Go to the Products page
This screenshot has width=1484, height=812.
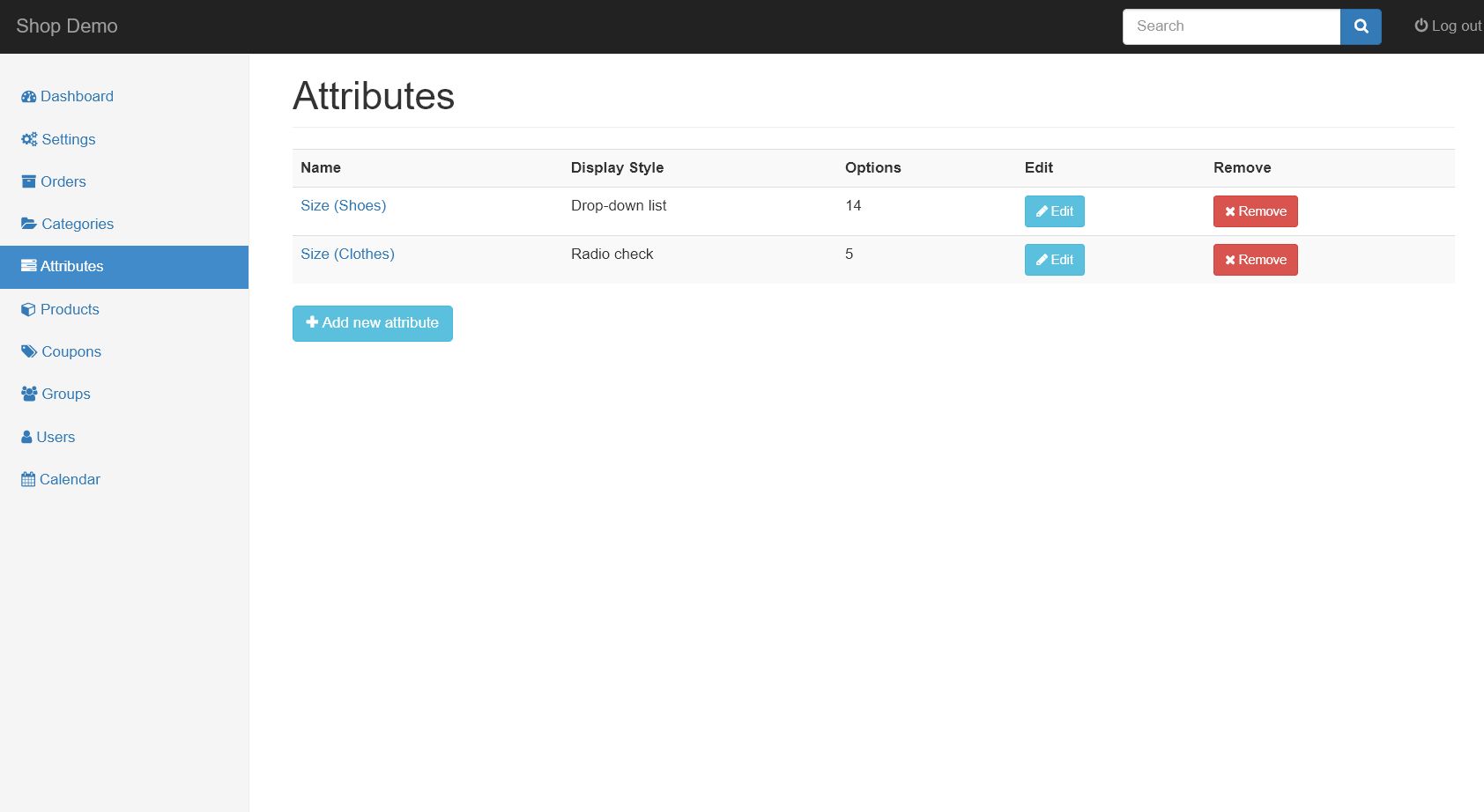(x=70, y=309)
